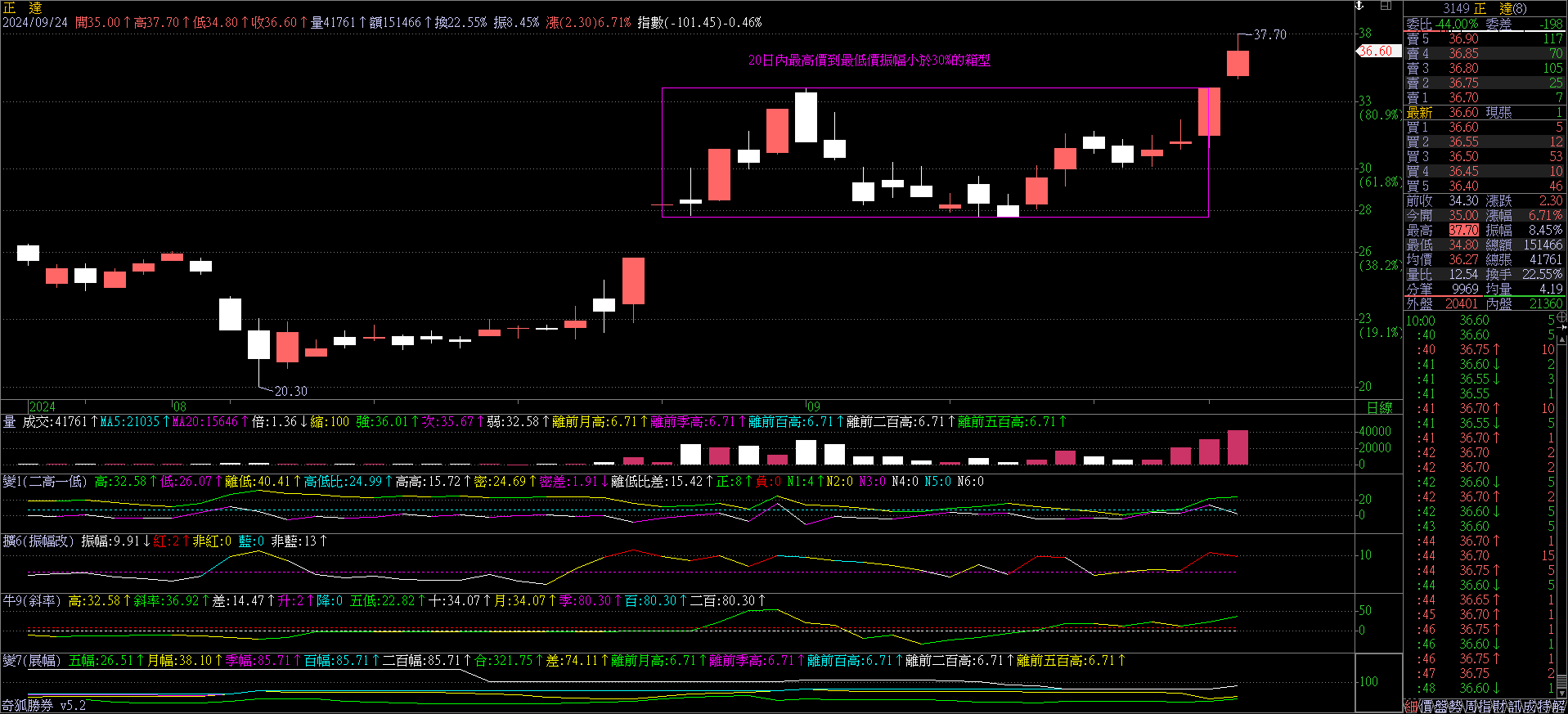Click the crosshair circle icon beside the tick list
1568x714 pixels.
click(x=1561, y=317)
